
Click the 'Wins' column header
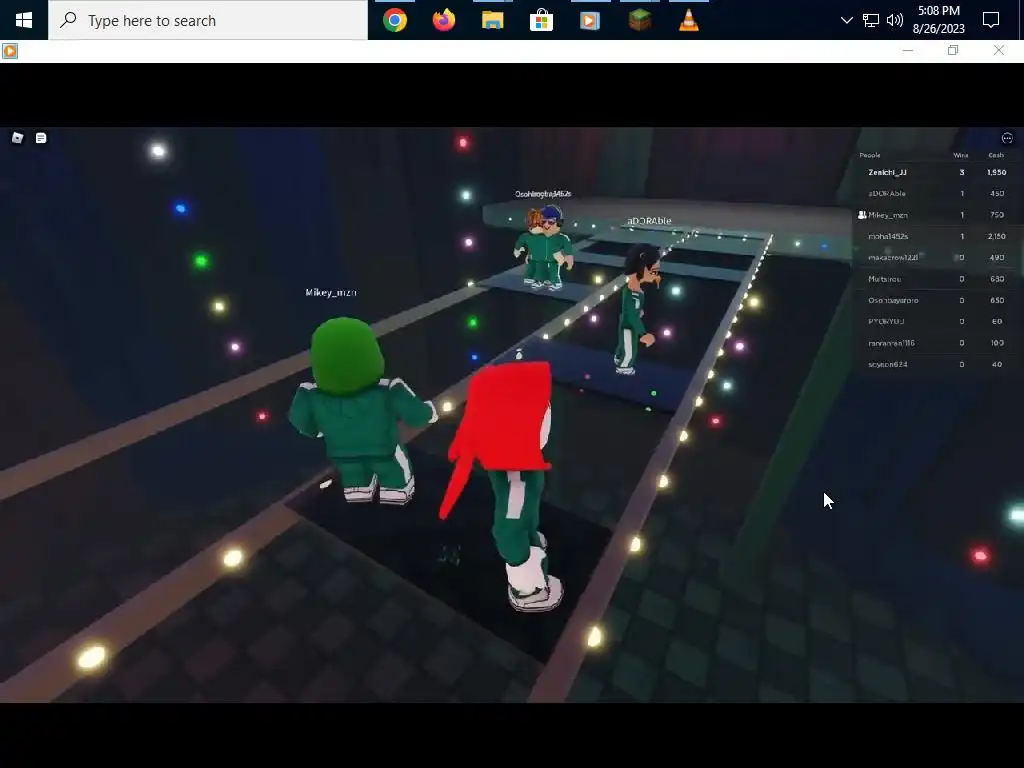point(961,155)
